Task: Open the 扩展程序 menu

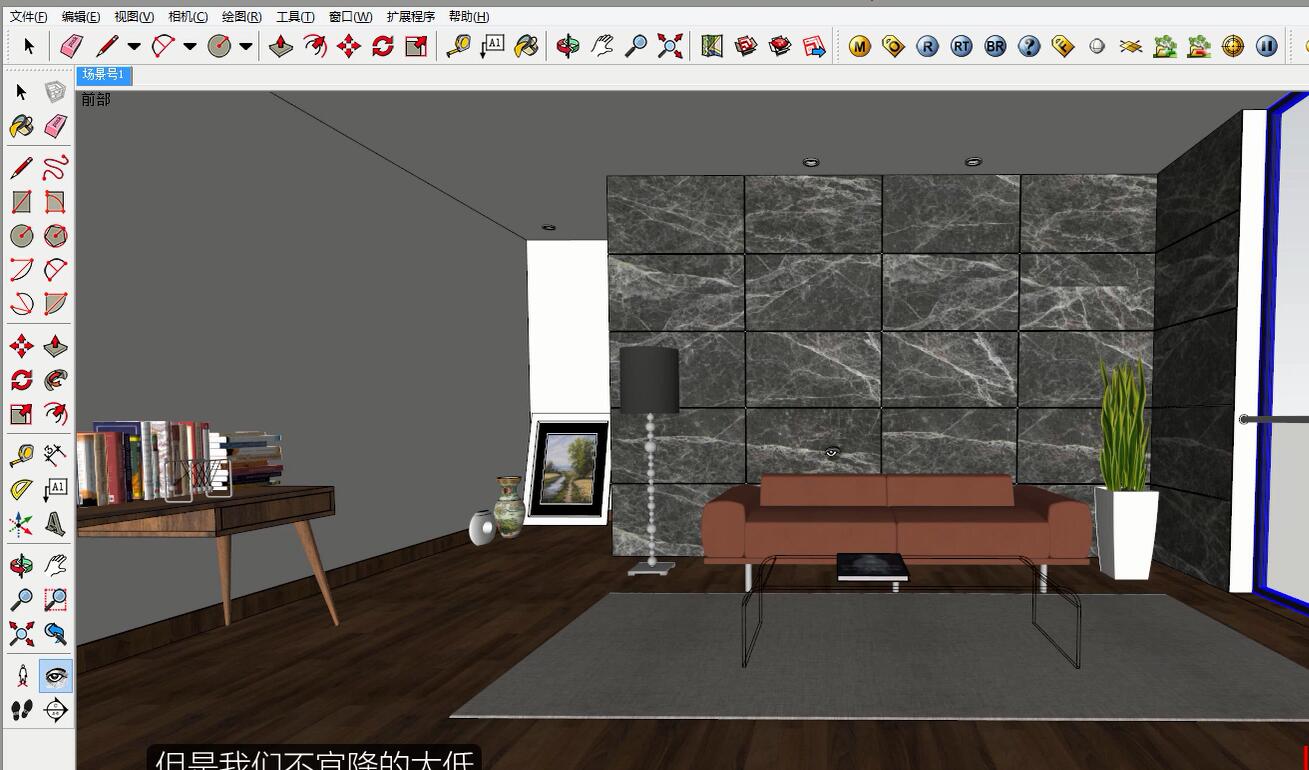Action: pos(410,17)
